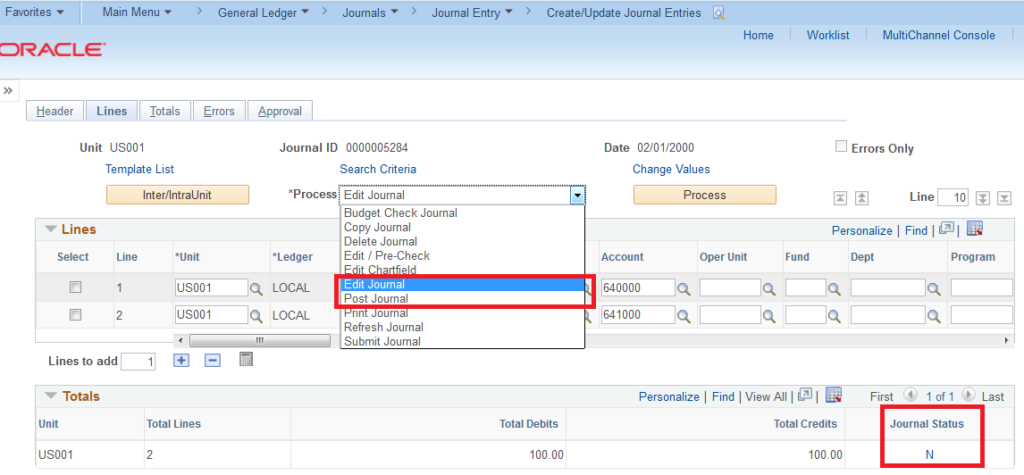
Task: Open the Process dropdown arrow
Action: pyautogui.click(x=577, y=195)
